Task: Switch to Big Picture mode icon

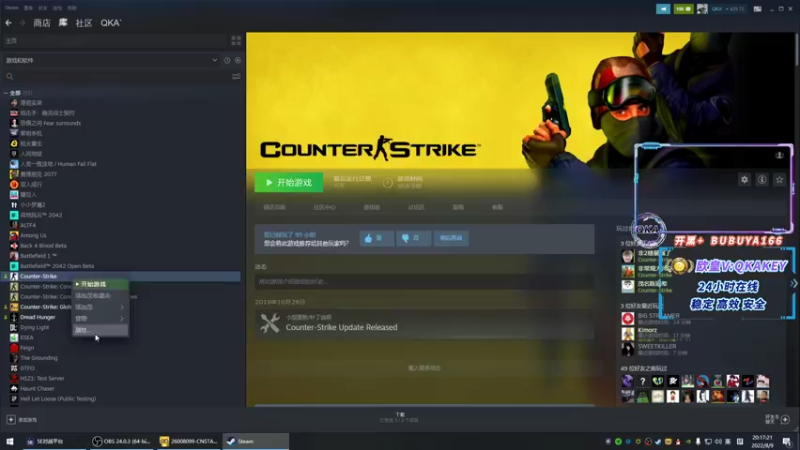Action: coord(757,9)
